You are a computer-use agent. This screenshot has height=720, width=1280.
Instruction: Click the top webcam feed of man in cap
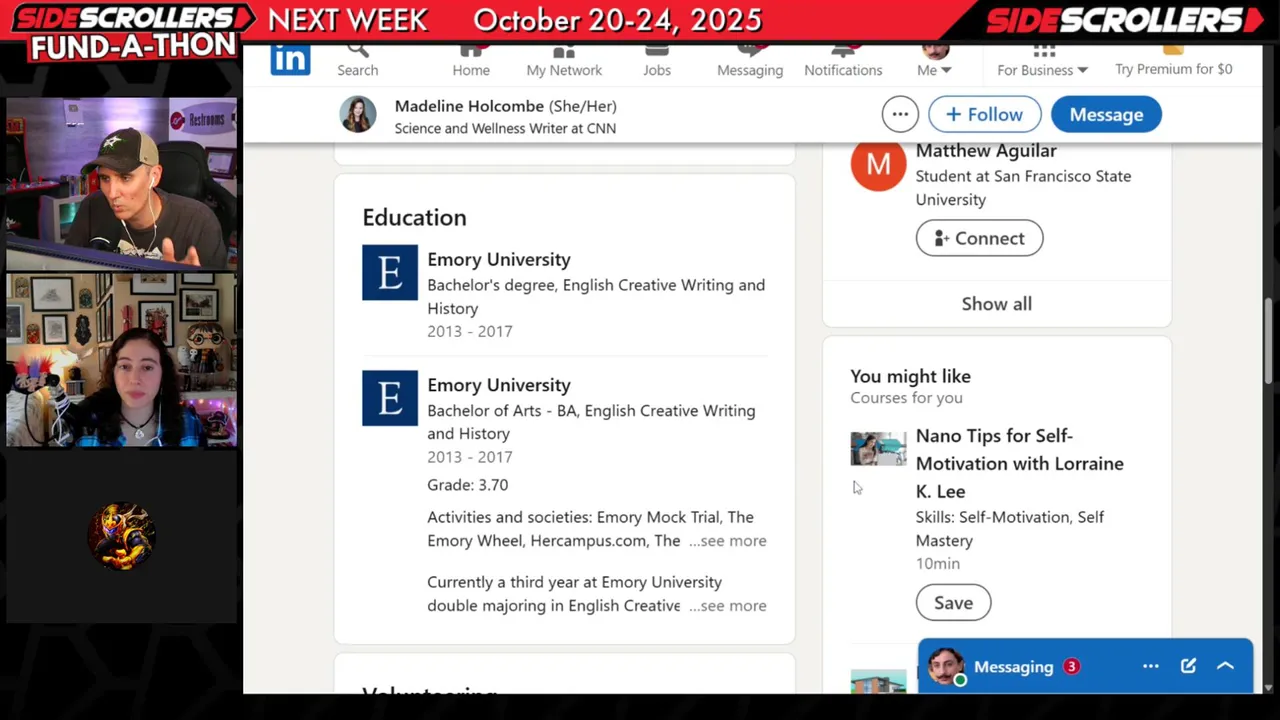point(121,184)
